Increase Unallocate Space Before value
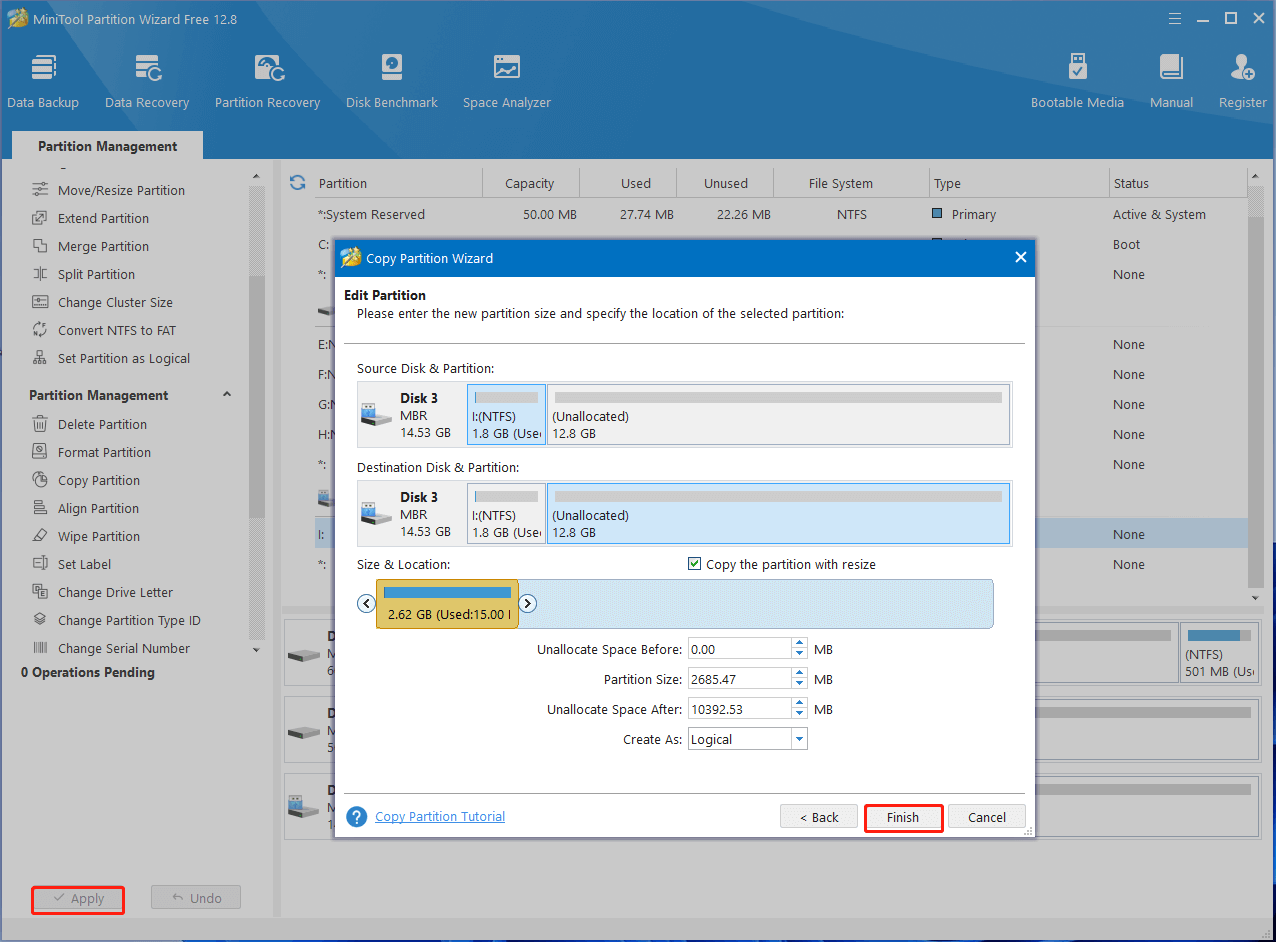The height and width of the screenshot is (942, 1276). tap(799, 644)
